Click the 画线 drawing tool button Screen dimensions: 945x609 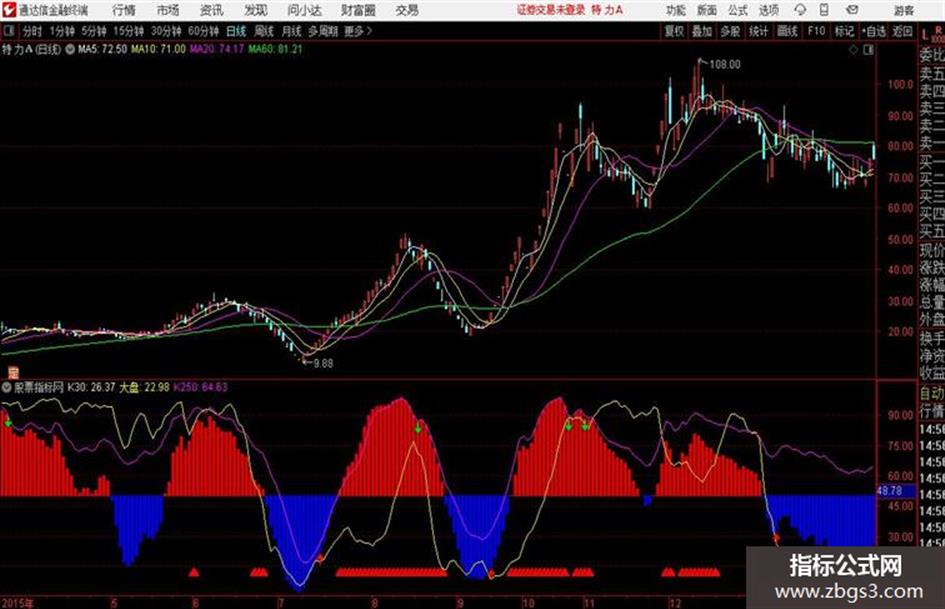pyautogui.click(x=787, y=31)
